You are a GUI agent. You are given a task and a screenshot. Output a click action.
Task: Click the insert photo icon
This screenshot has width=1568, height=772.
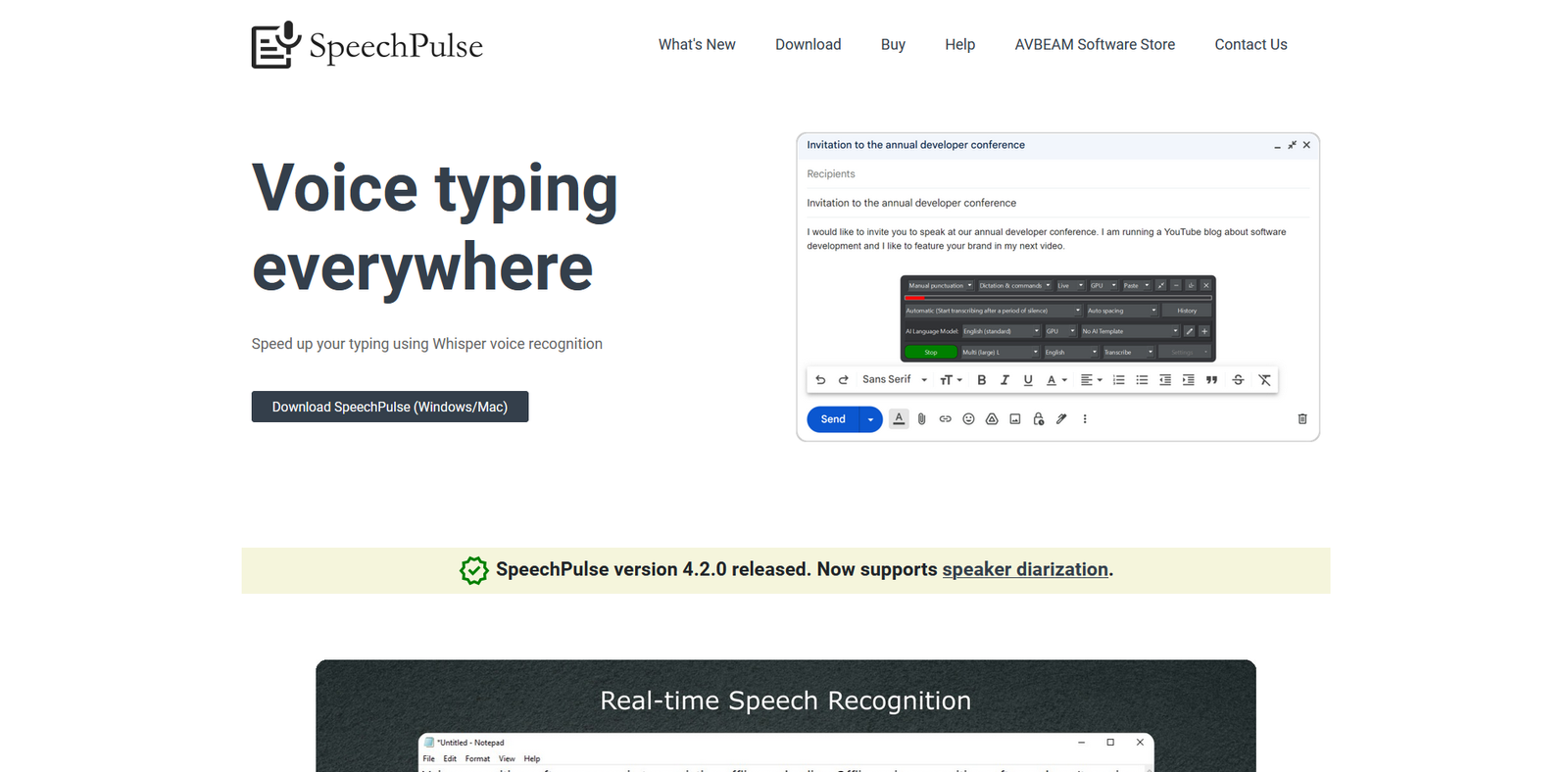click(x=1015, y=419)
